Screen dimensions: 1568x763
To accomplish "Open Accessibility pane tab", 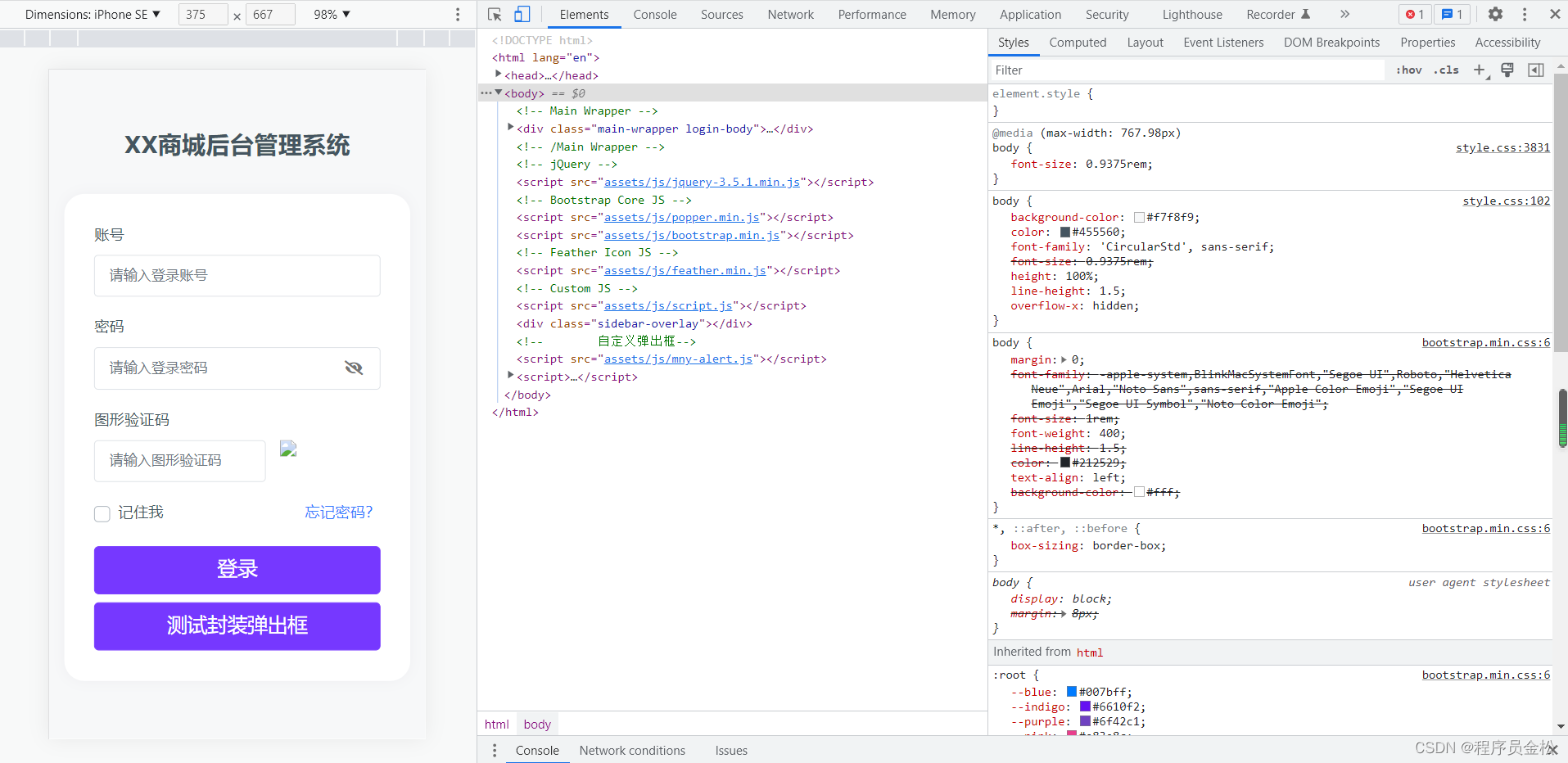I will [1507, 43].
